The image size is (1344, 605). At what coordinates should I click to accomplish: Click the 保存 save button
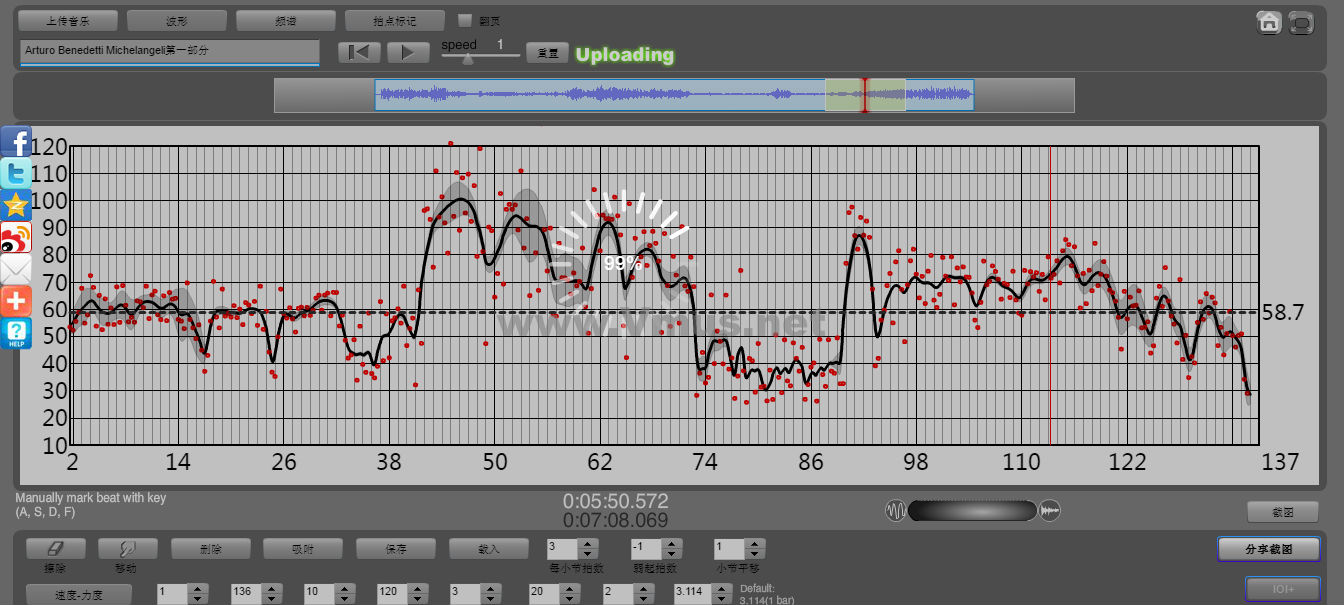coord(395,549)
